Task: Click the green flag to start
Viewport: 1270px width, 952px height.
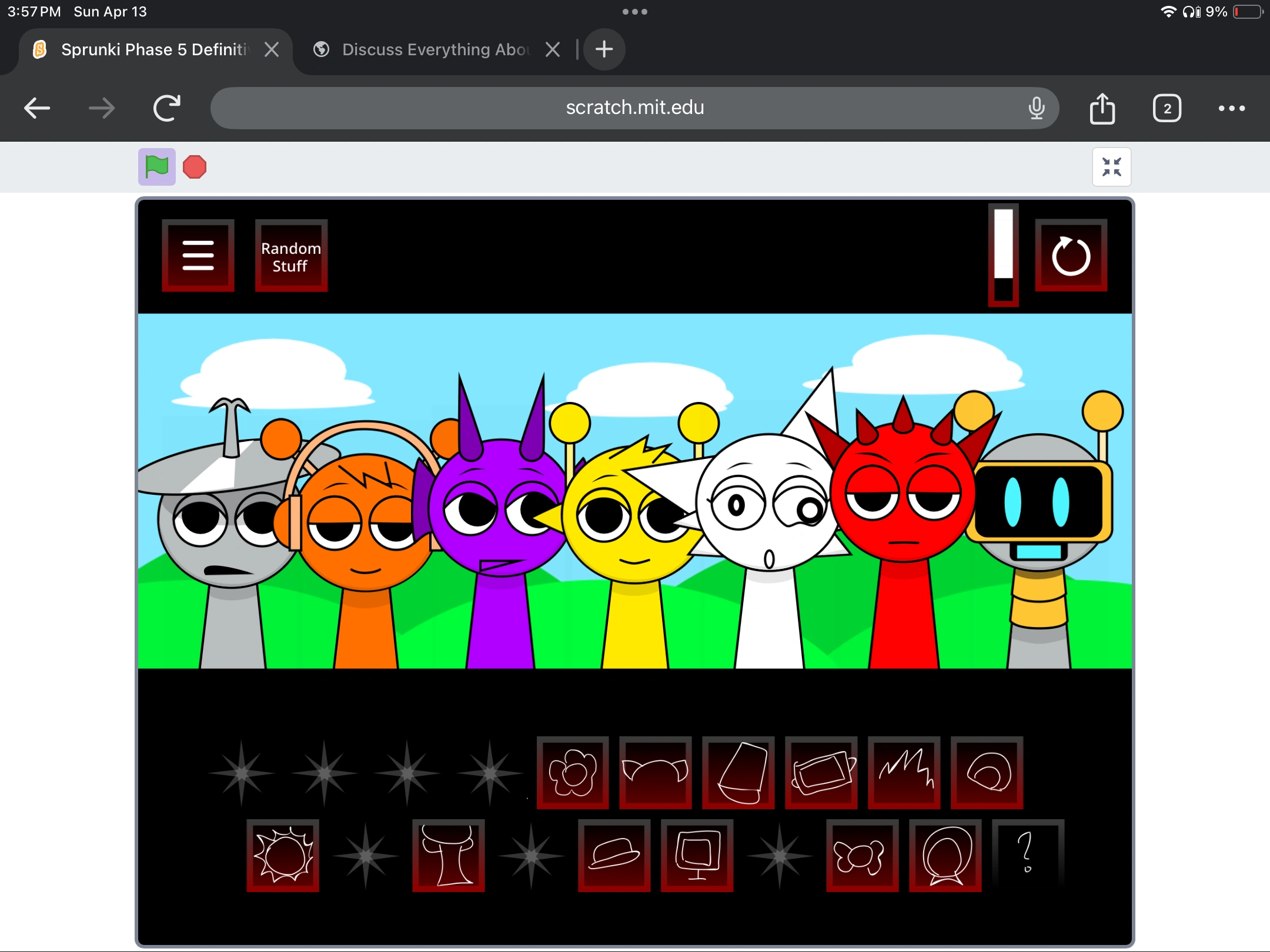Action: (156, 167)
